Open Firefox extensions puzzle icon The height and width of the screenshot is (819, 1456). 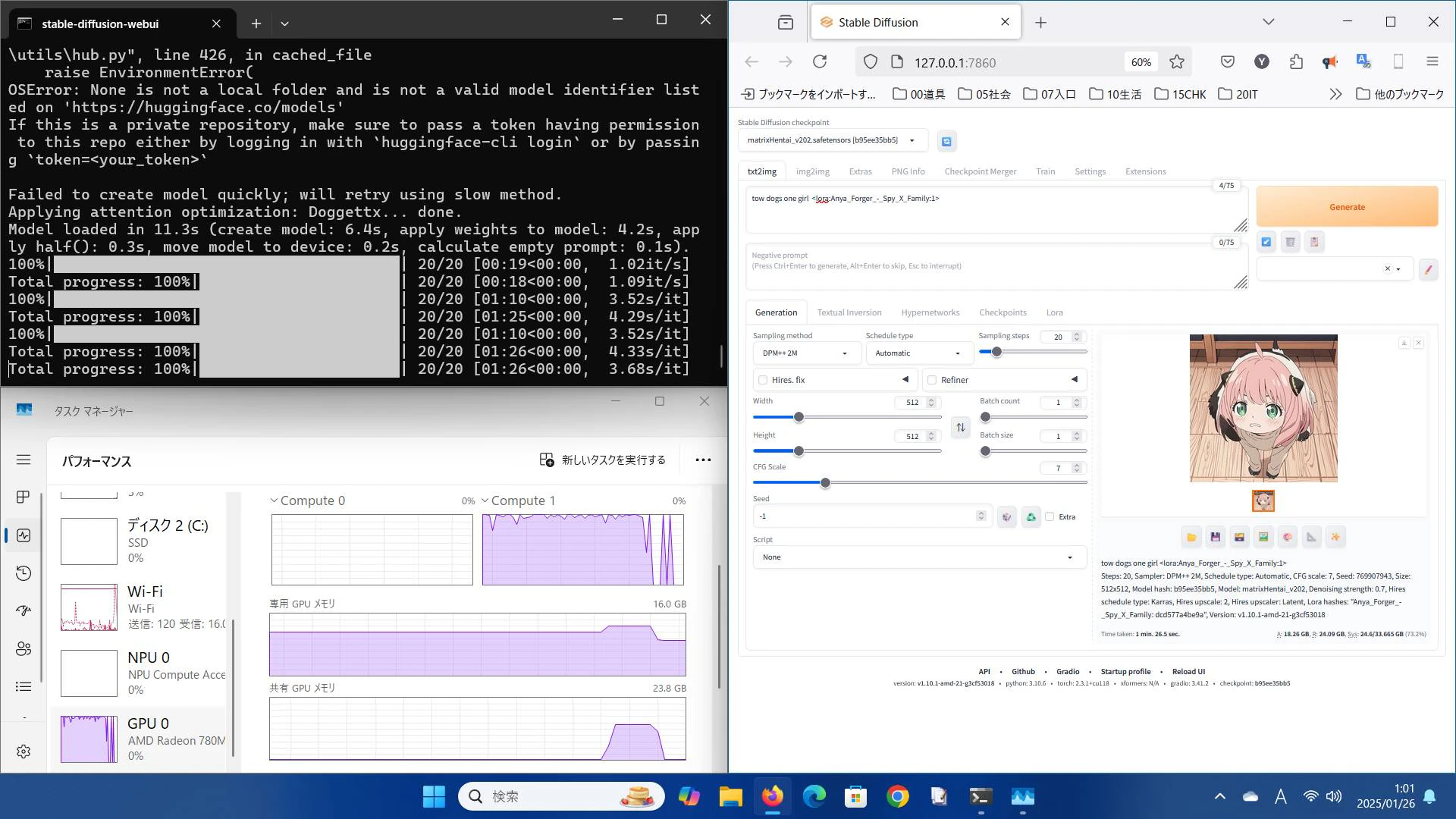click(x=1296, y=62)
